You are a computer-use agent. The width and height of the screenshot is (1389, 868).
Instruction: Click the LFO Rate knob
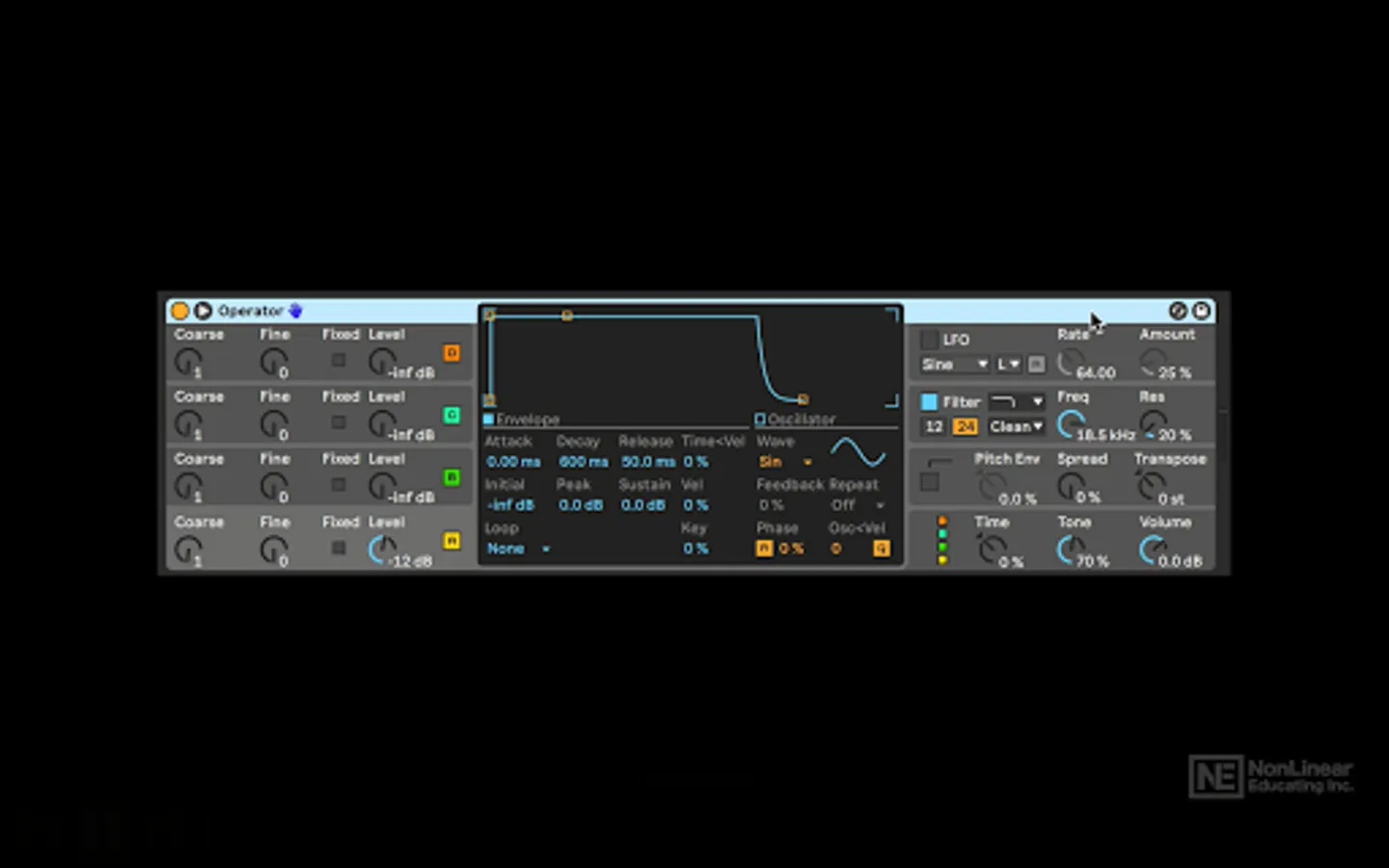click(x=1069, y=363)
